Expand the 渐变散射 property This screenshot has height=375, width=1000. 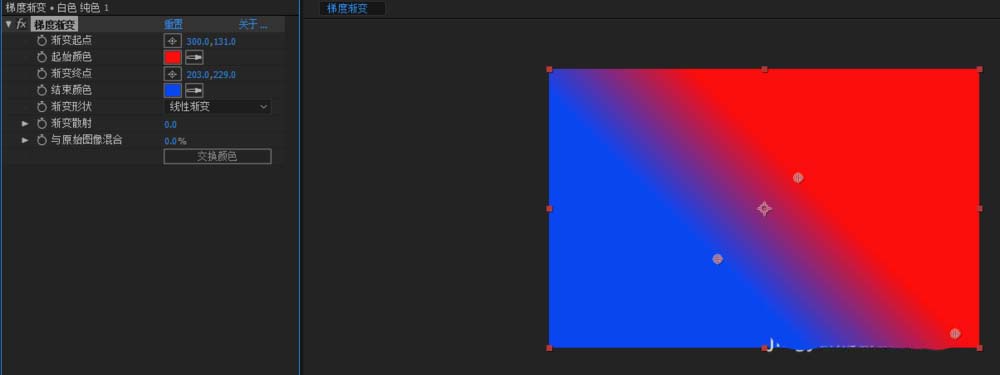pyautogui.click(x=26, y=124)
